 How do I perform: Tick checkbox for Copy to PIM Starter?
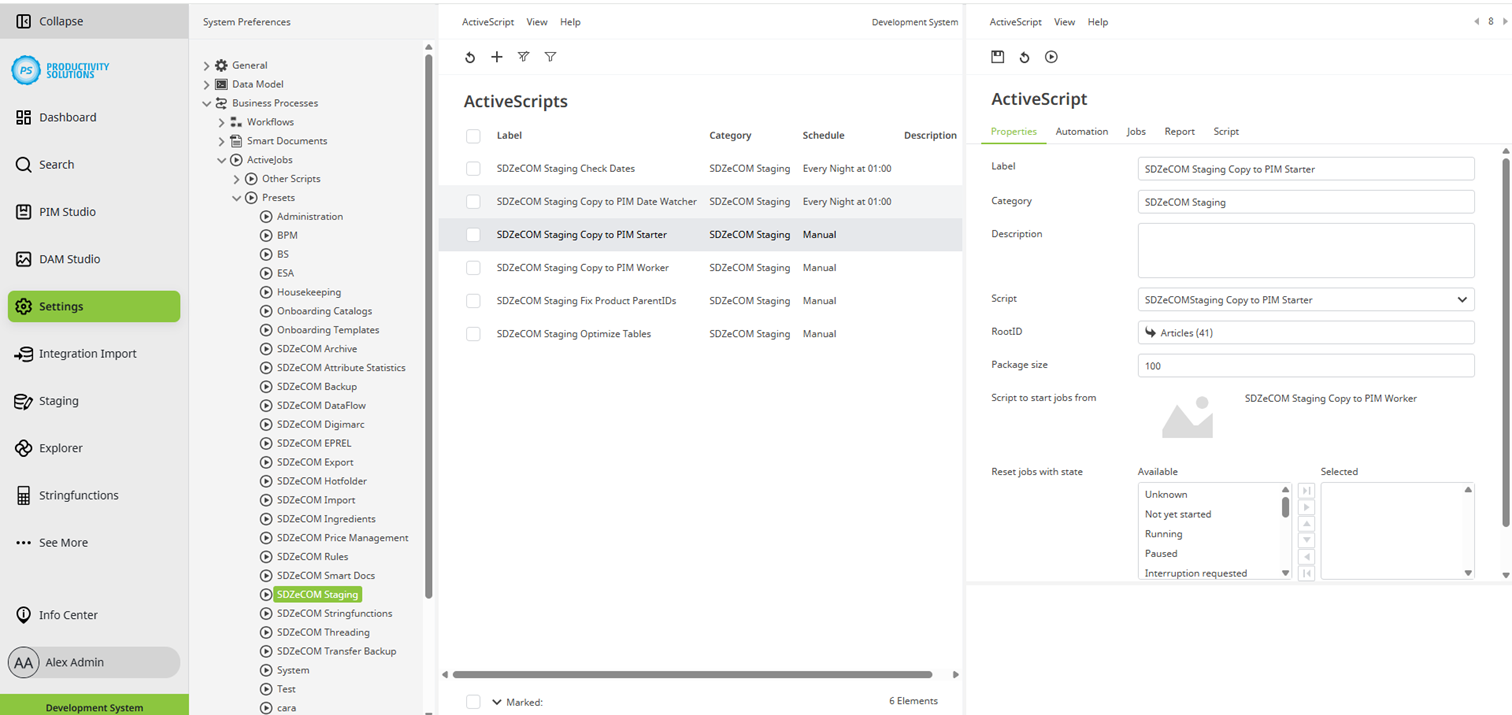[x=473, y=235]
